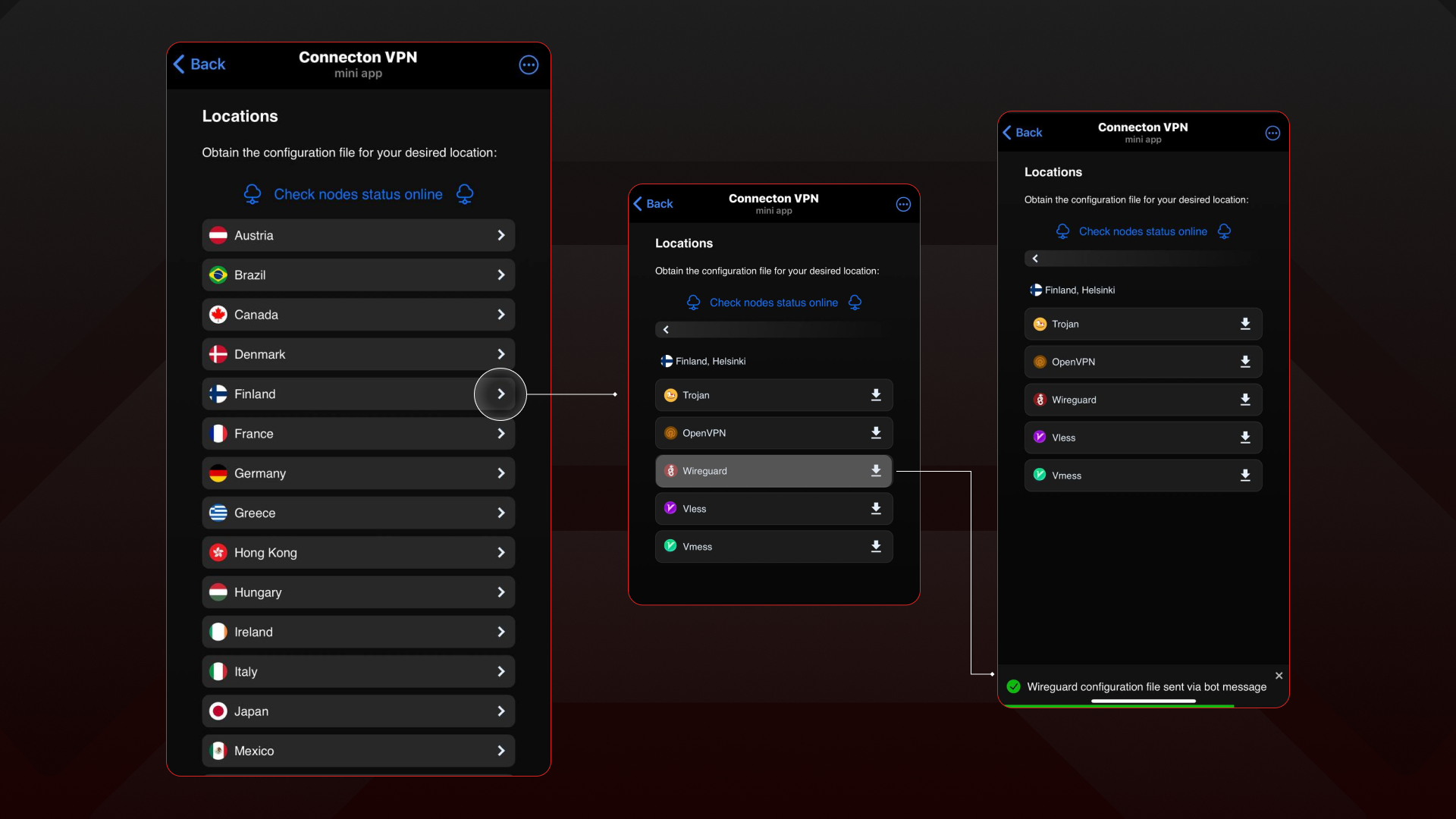This screenshot has width=1456, height=819.
Task: Open the more options menu in left panel
Action: point(529,65)
